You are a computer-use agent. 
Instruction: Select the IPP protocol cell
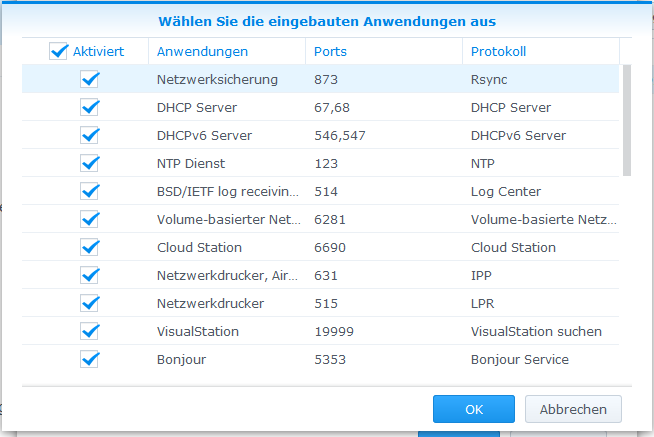click(x=482, y=275)
